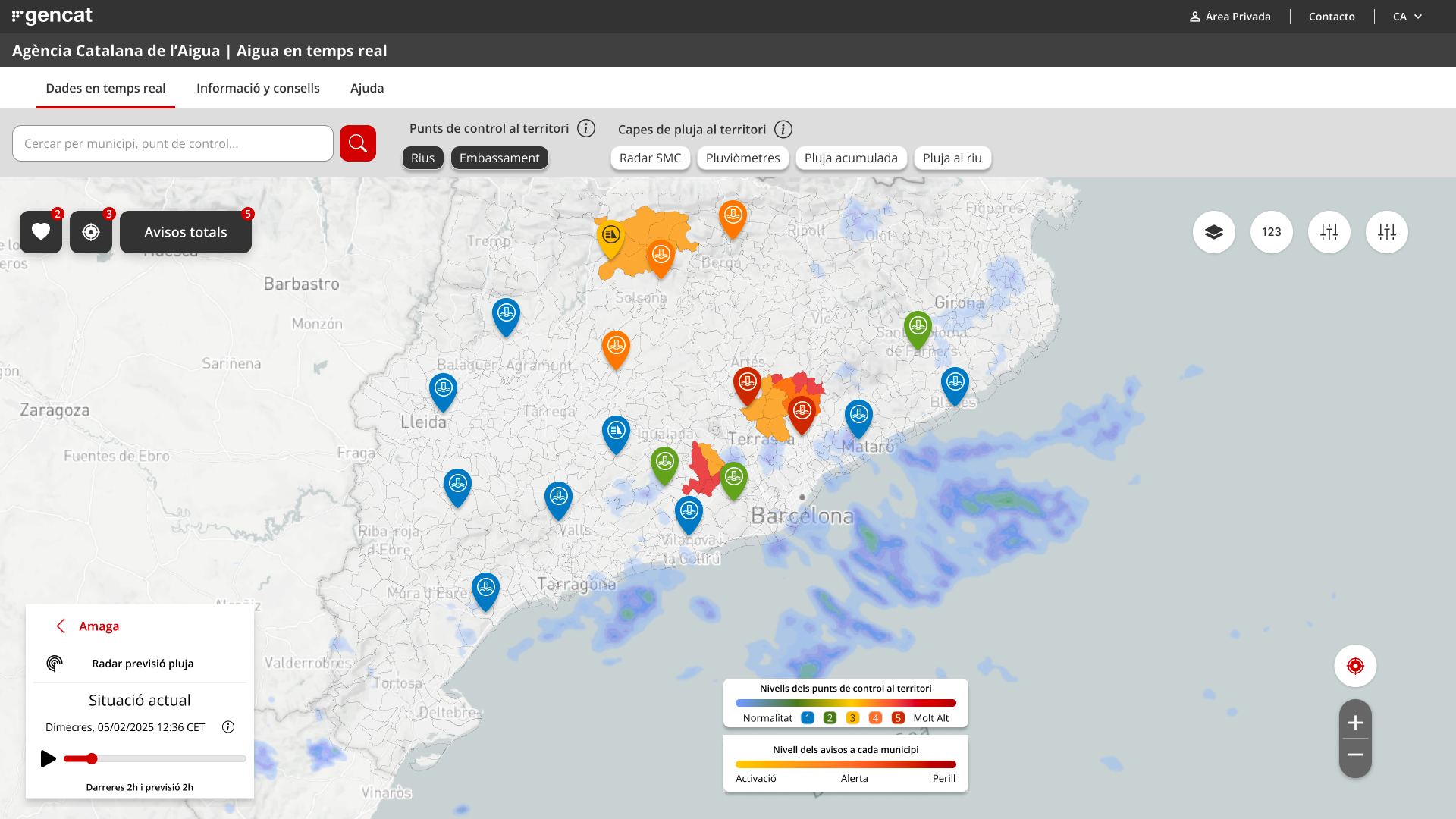Screen dimensions: 1456x819
Task: Select the blue marker near Igualada
Action: [x=616, y=433]
